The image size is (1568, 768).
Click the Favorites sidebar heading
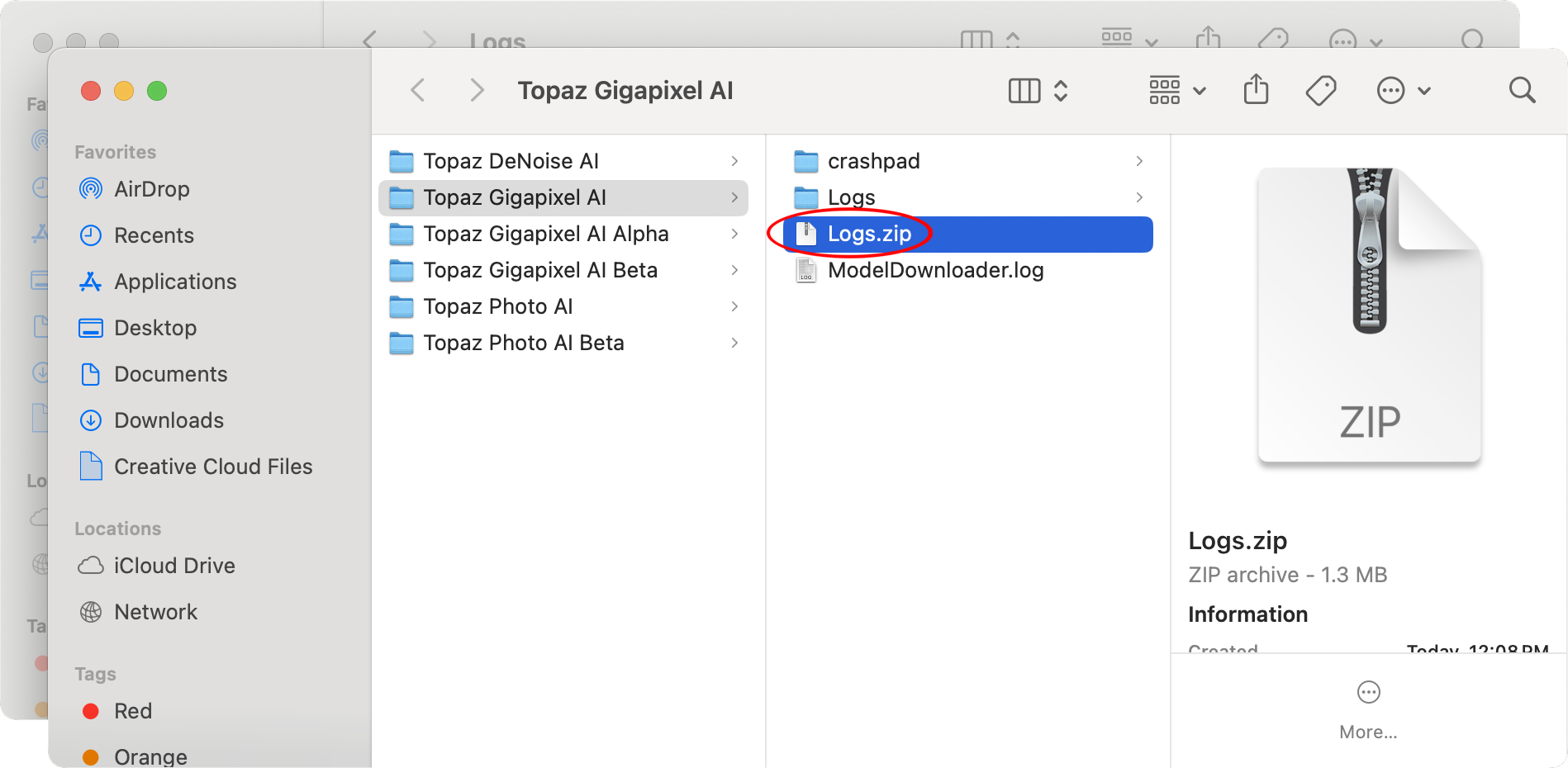click(115, 152)
